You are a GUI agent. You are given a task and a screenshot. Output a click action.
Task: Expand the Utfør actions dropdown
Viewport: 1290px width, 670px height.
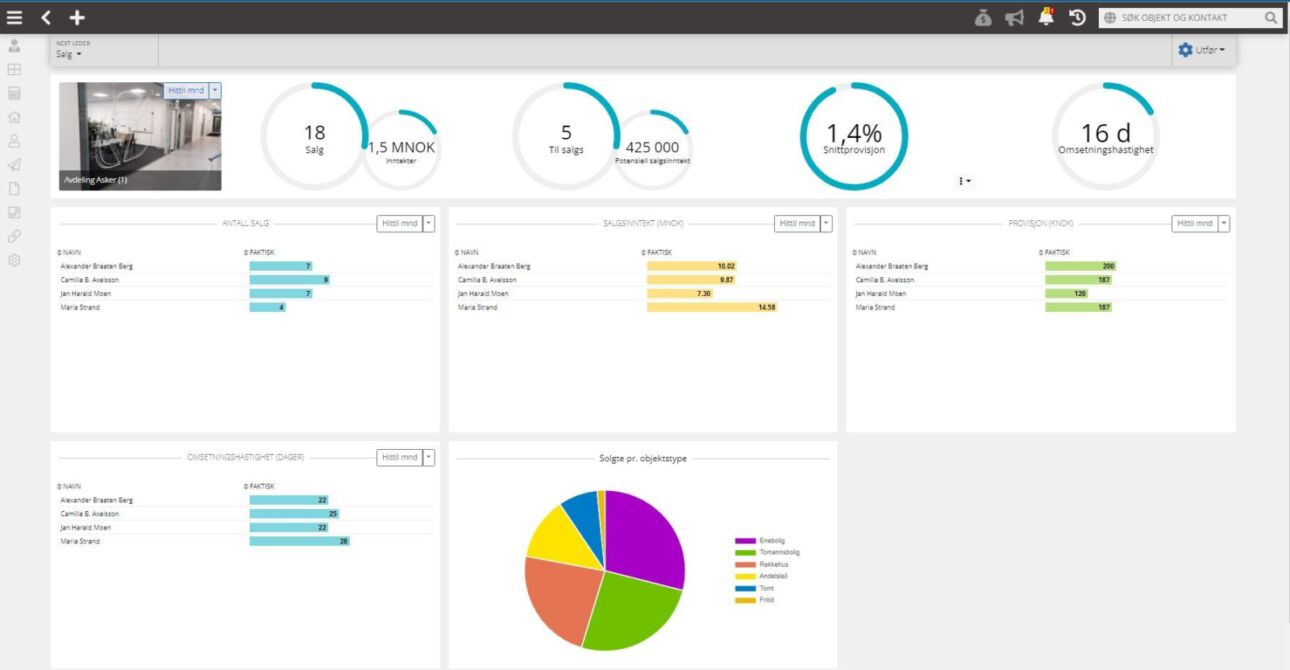[x=1201, y=50]
